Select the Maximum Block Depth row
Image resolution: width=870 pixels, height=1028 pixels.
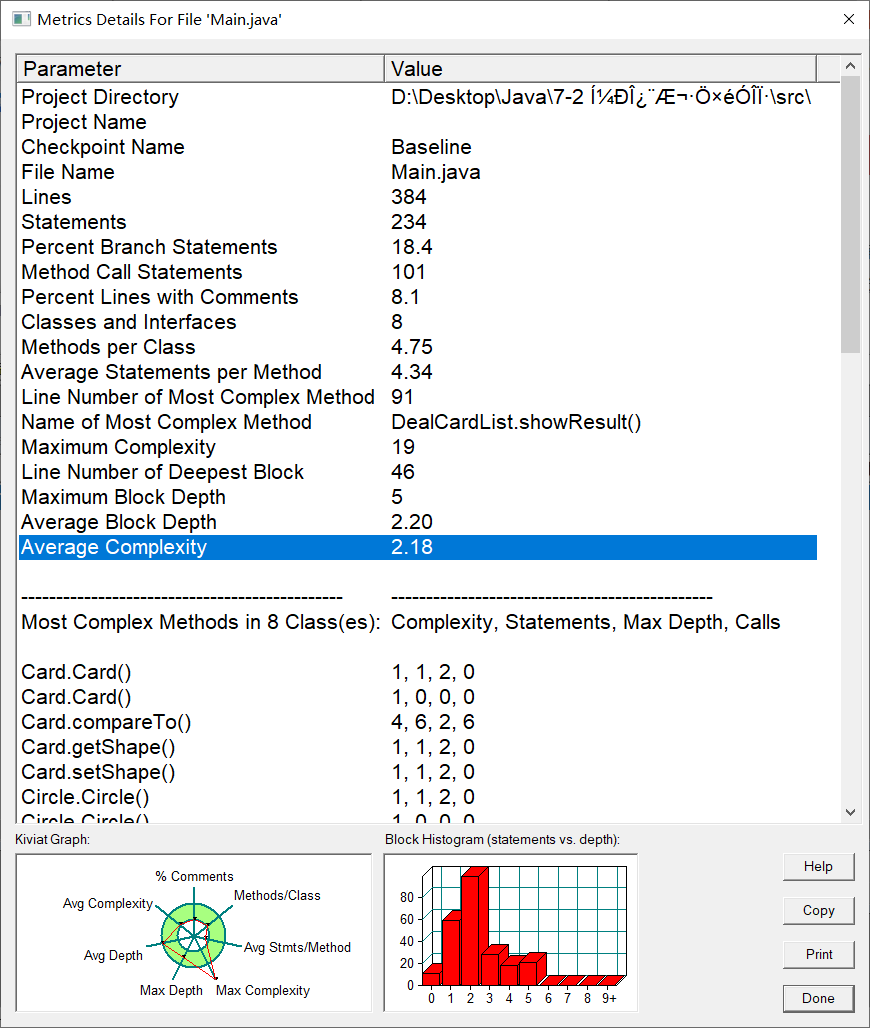pos(418,497)
